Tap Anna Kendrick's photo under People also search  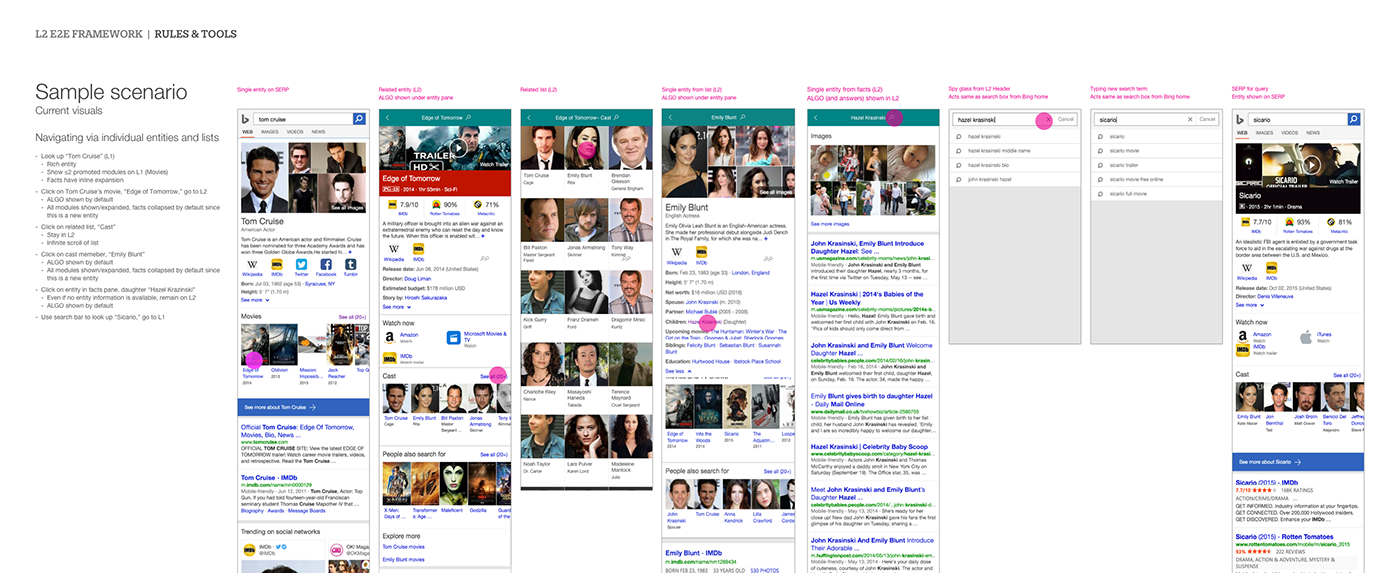point(735,494)
